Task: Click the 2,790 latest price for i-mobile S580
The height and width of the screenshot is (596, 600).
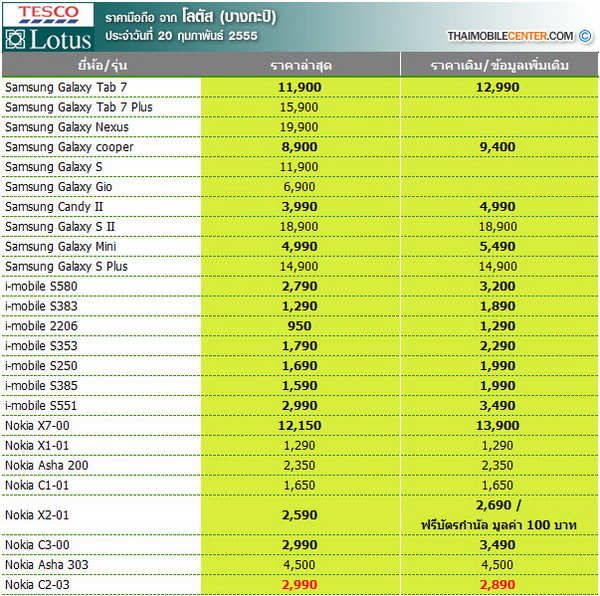Action: pyautogui.click(x=300, y=287)
